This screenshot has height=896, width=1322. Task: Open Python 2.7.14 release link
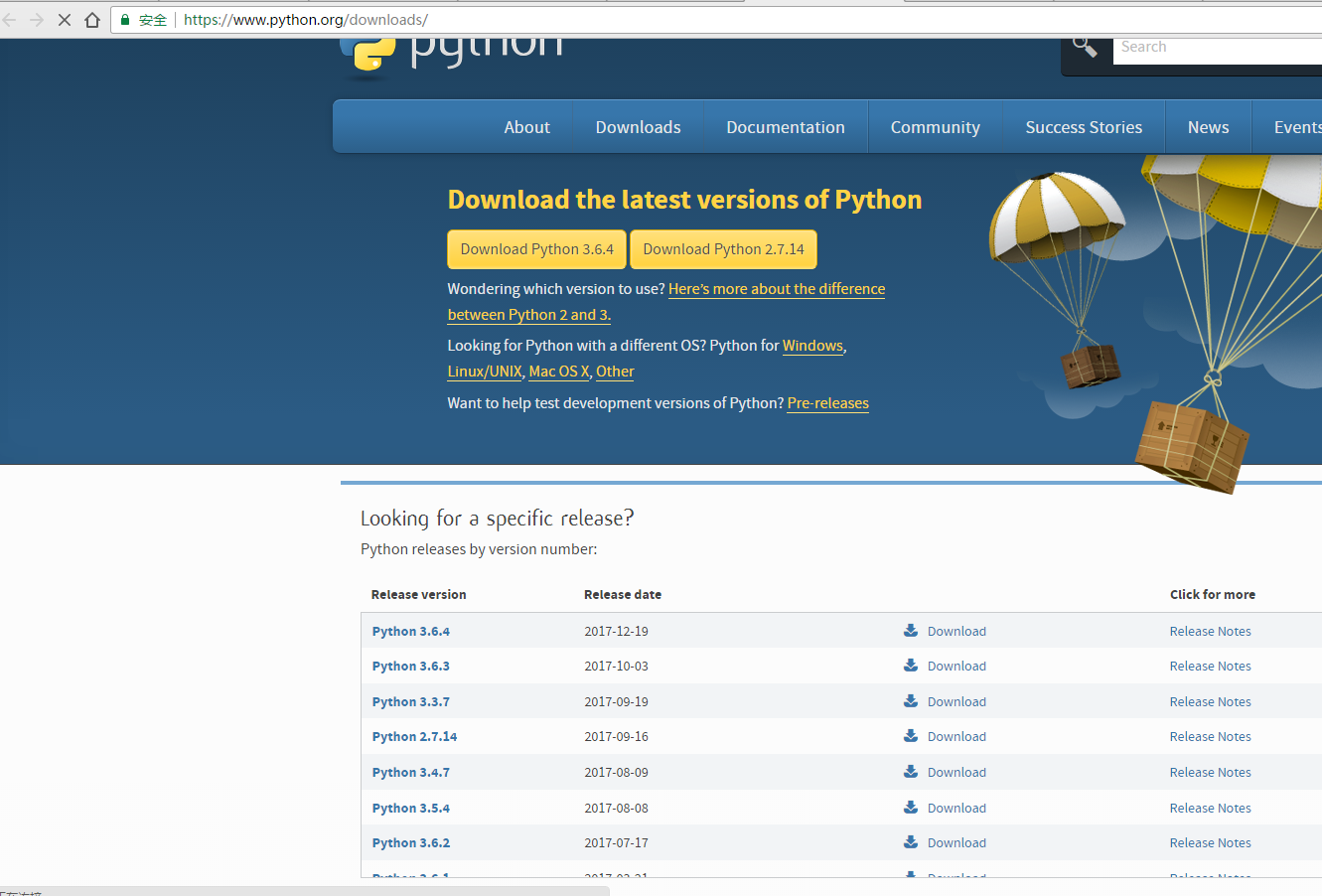[415, 736]
